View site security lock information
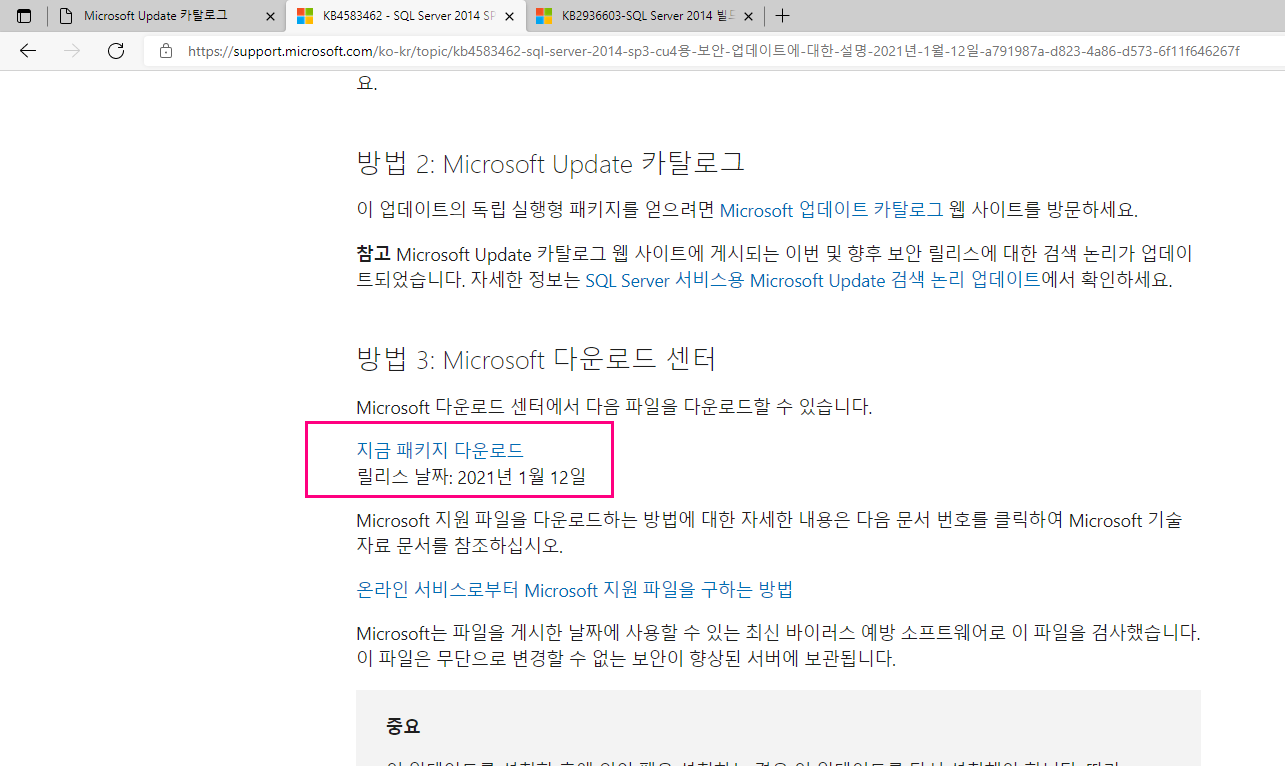1285x766 pixels. point(166,51)
